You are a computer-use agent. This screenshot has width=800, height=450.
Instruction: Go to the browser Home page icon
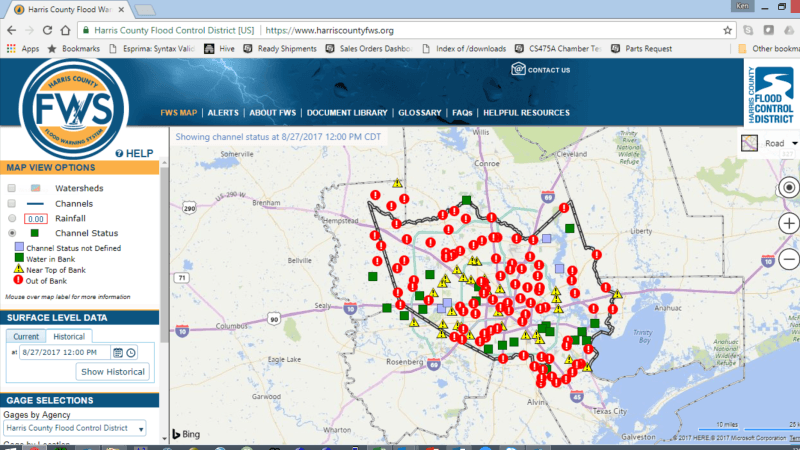click(65, 30)
